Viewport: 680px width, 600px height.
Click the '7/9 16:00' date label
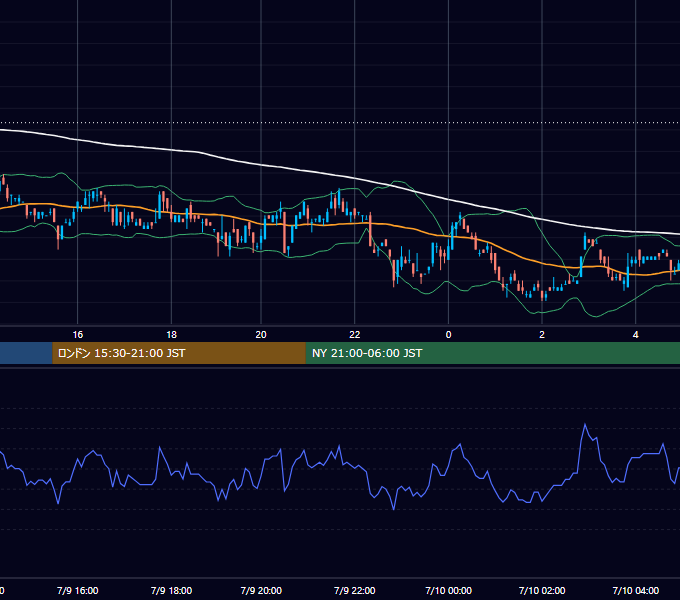[x=78, y=590]
